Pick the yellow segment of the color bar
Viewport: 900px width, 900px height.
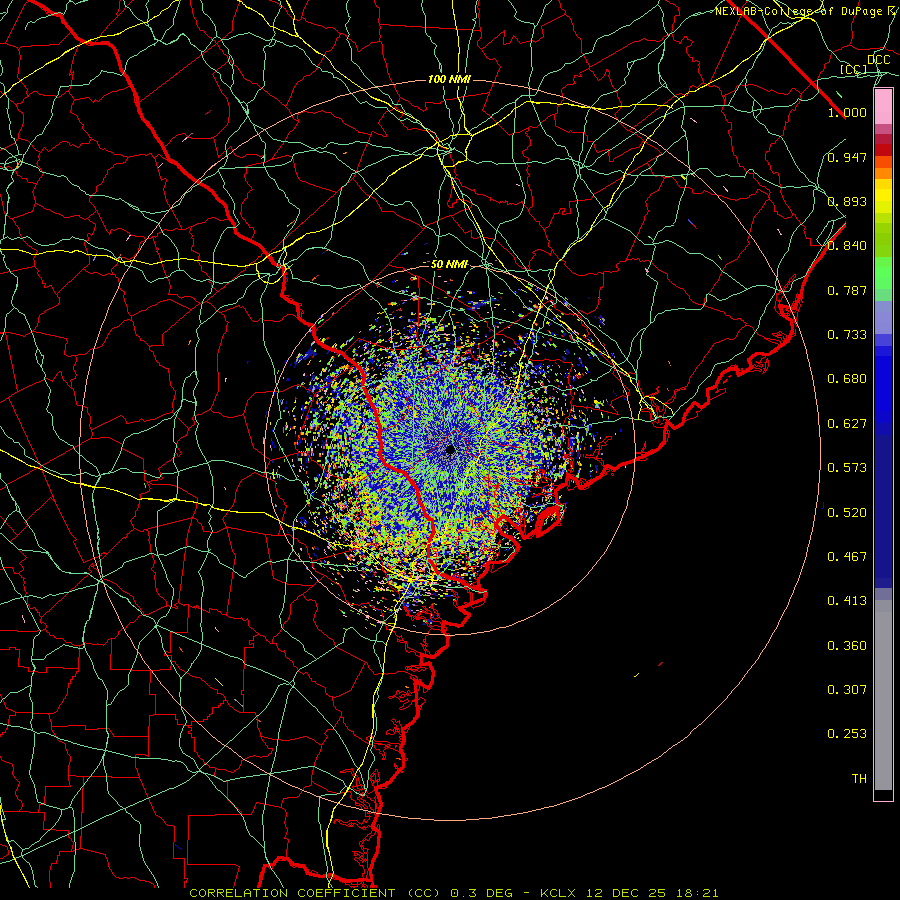883,196
